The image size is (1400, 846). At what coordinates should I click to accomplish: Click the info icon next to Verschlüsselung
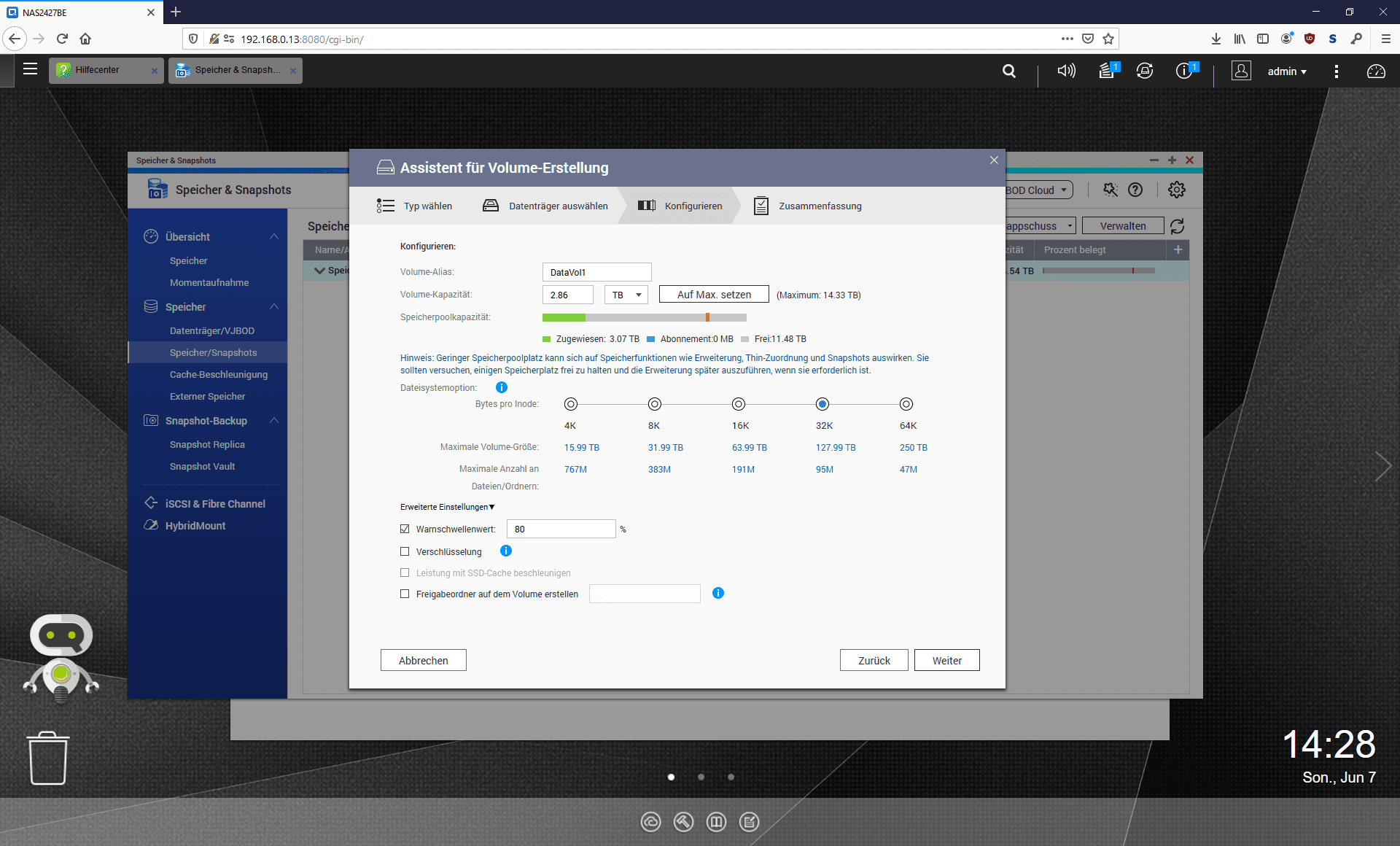point(506,551)
